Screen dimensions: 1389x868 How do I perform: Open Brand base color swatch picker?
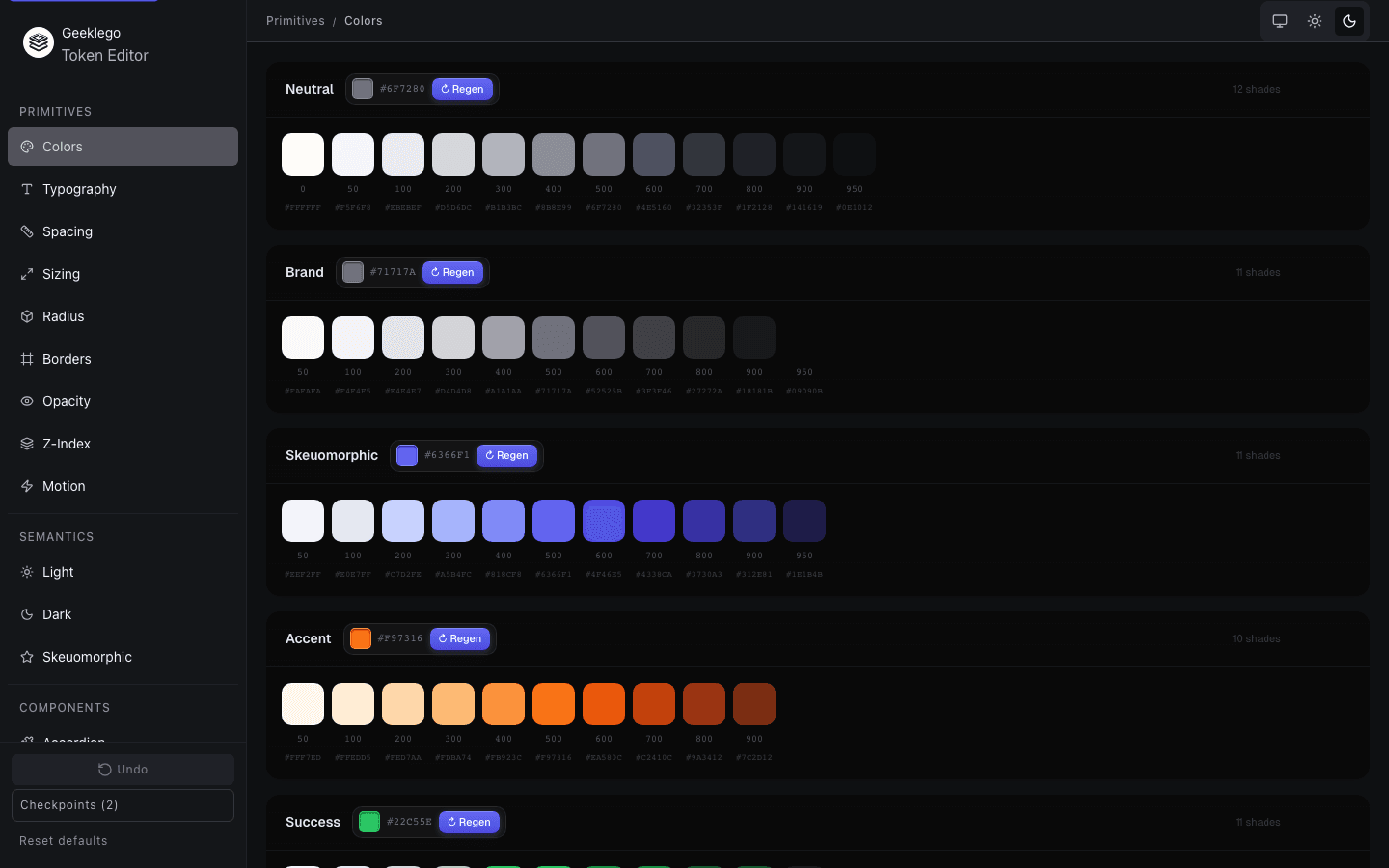pos(353,272)
